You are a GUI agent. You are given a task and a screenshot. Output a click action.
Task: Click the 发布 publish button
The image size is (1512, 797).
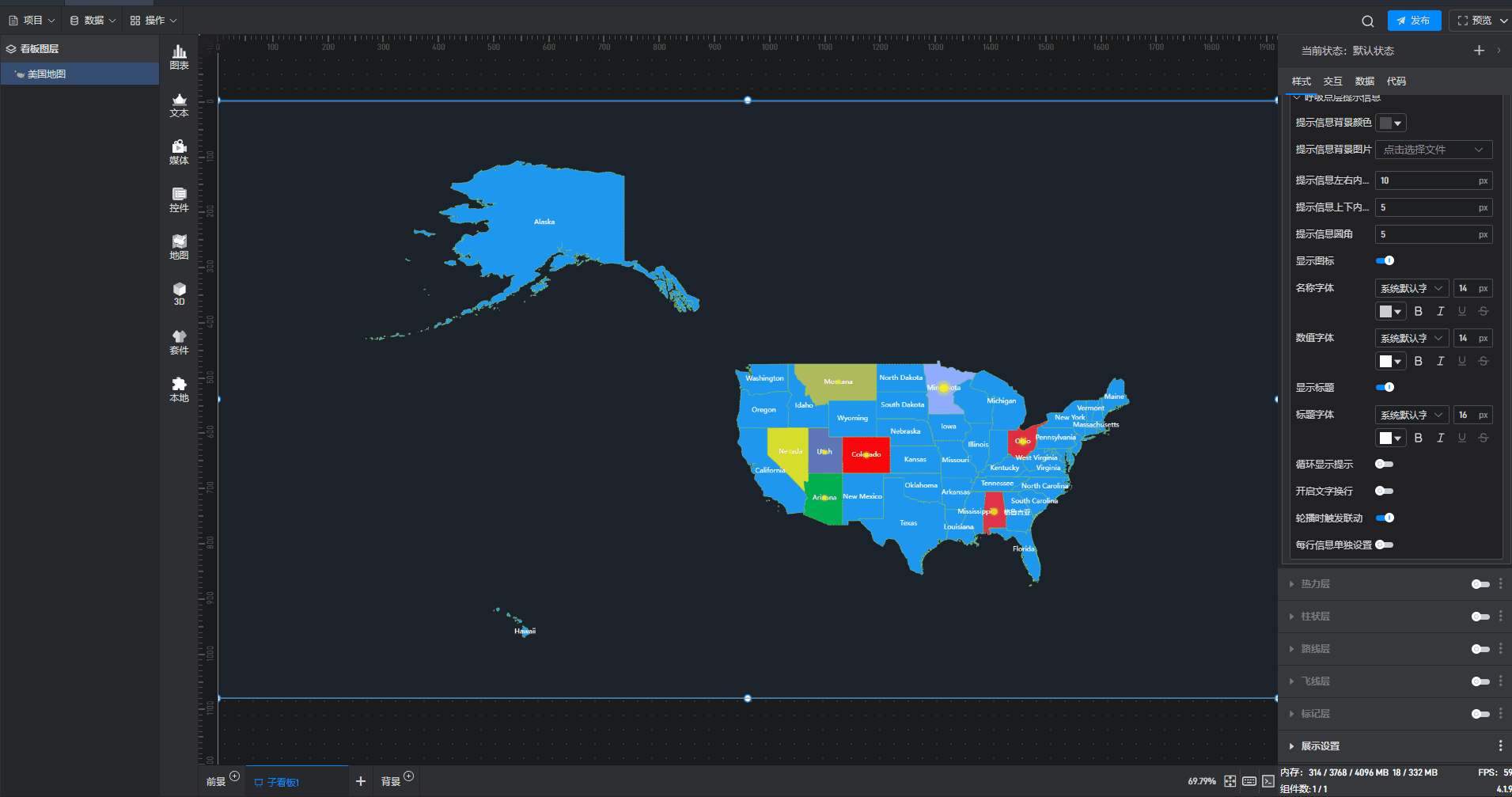coord(1413,21)
